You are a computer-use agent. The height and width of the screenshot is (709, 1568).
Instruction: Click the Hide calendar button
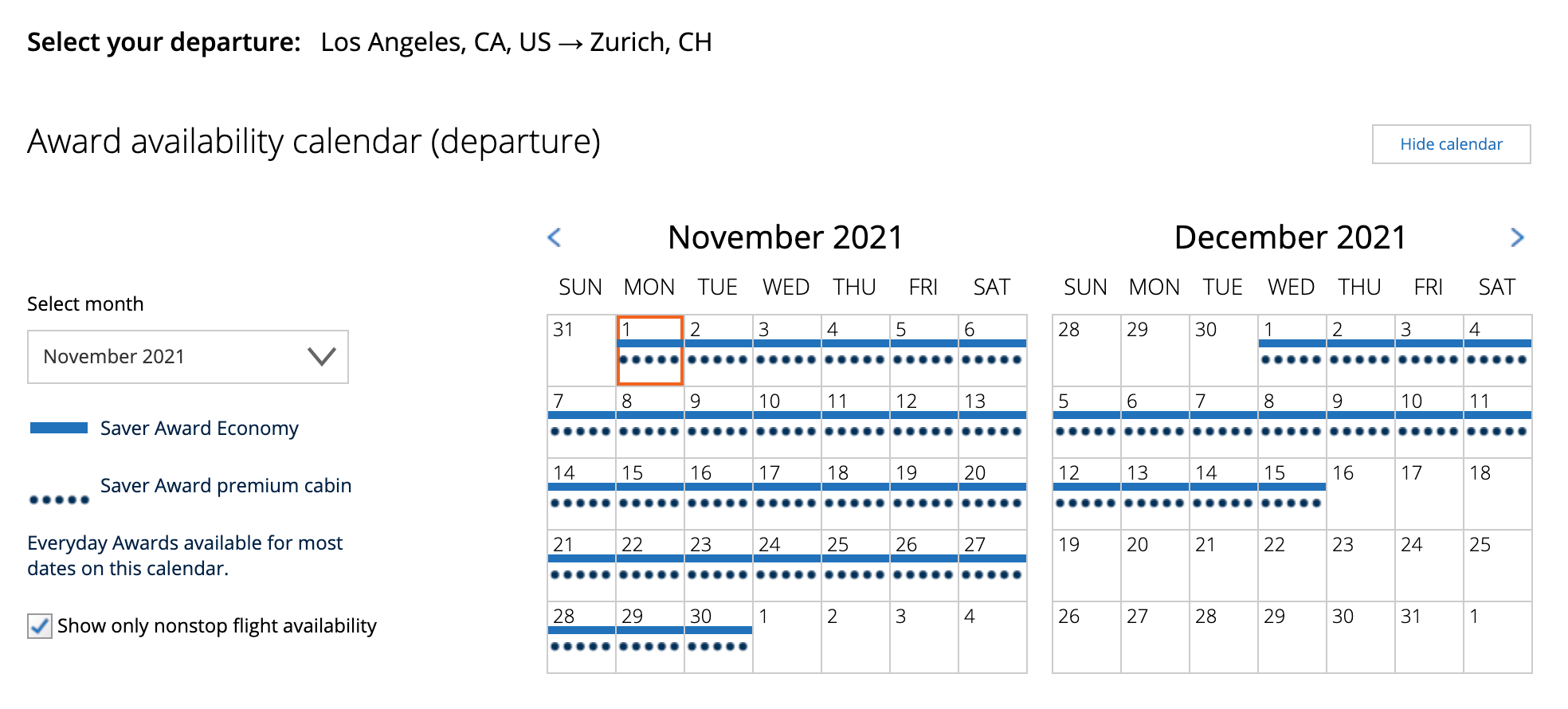click(x=1450, y=144)
